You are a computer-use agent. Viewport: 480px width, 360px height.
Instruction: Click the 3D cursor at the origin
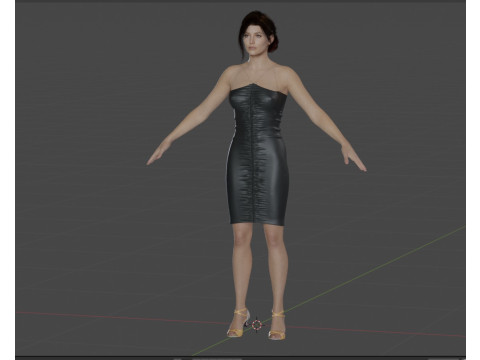(x=257, y=325)
